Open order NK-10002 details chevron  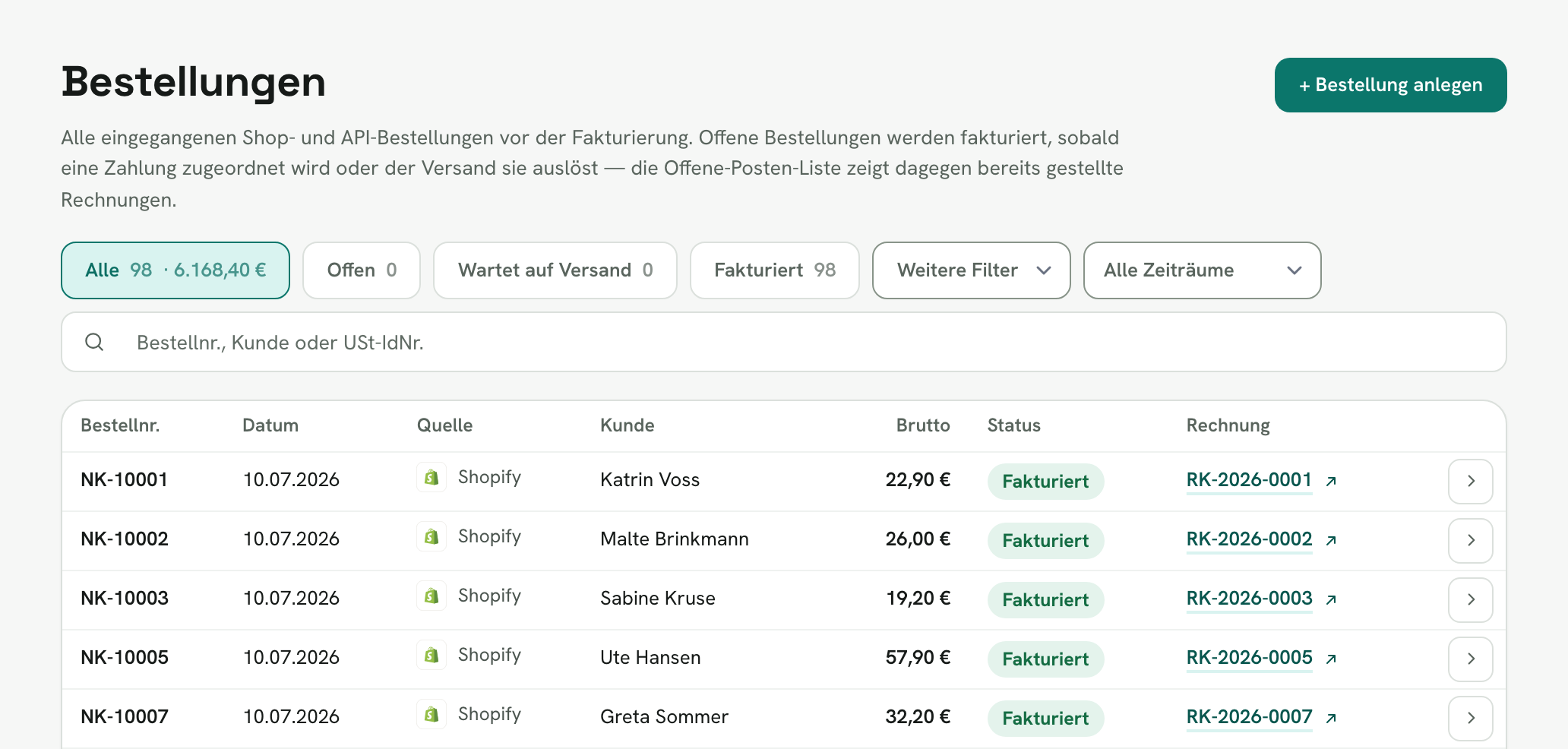point(1471,540)
